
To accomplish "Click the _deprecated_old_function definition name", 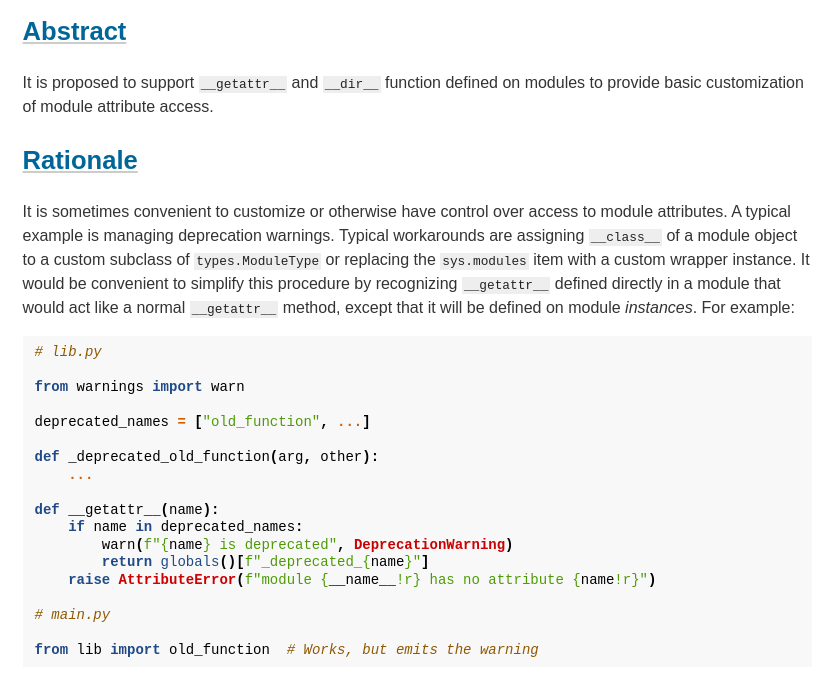I will point(168,457).
